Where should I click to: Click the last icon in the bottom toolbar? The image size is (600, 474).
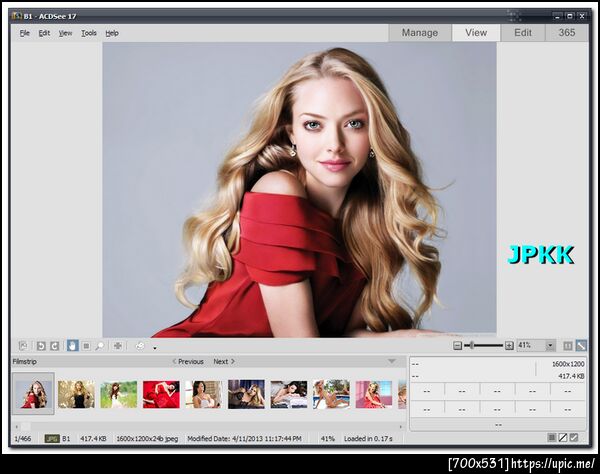pyautogui.click(x=140, y=346)
